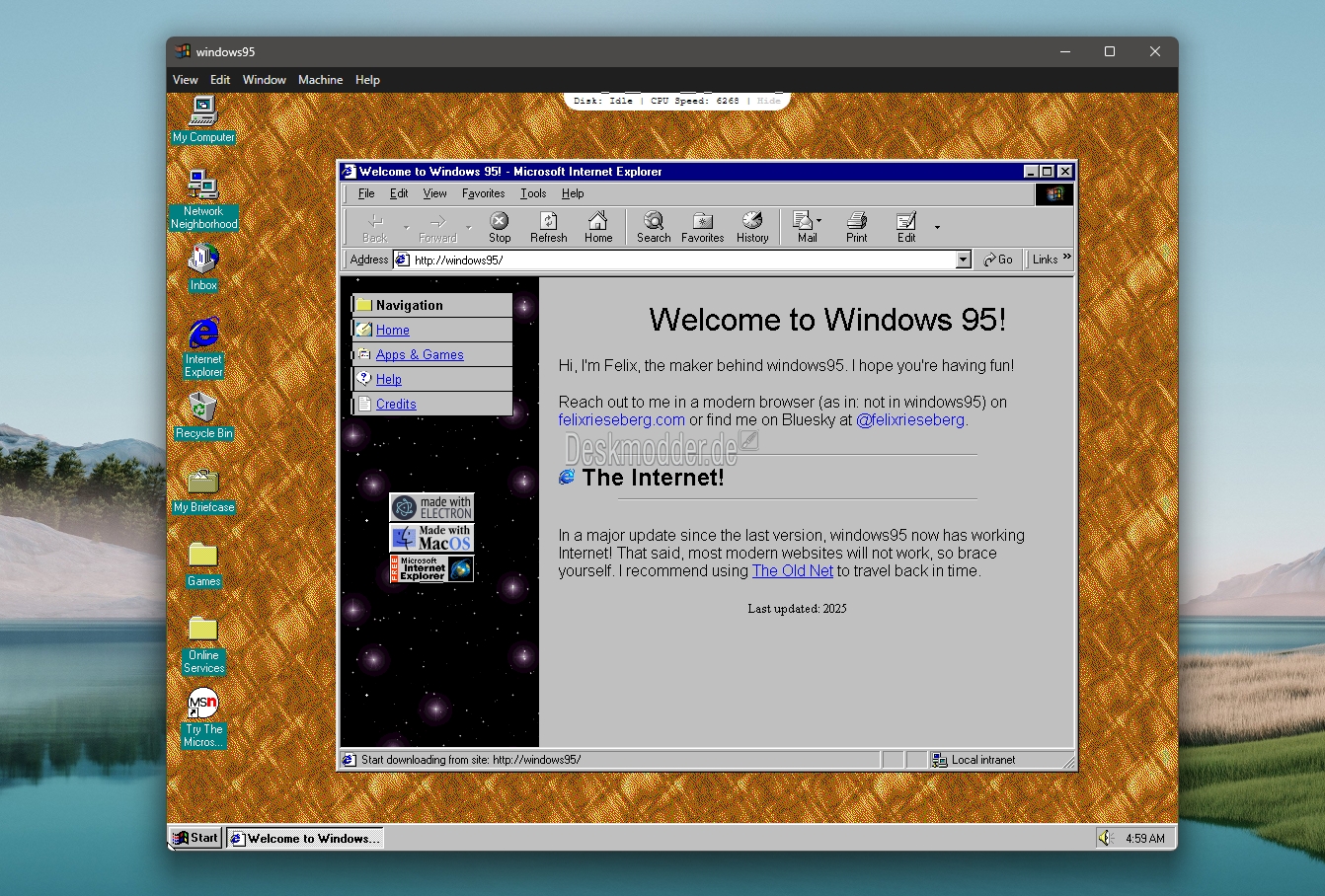Open the Machine menu of windows95 app
This screenshot has height=896, width=1325.
[x=321, y=80]
